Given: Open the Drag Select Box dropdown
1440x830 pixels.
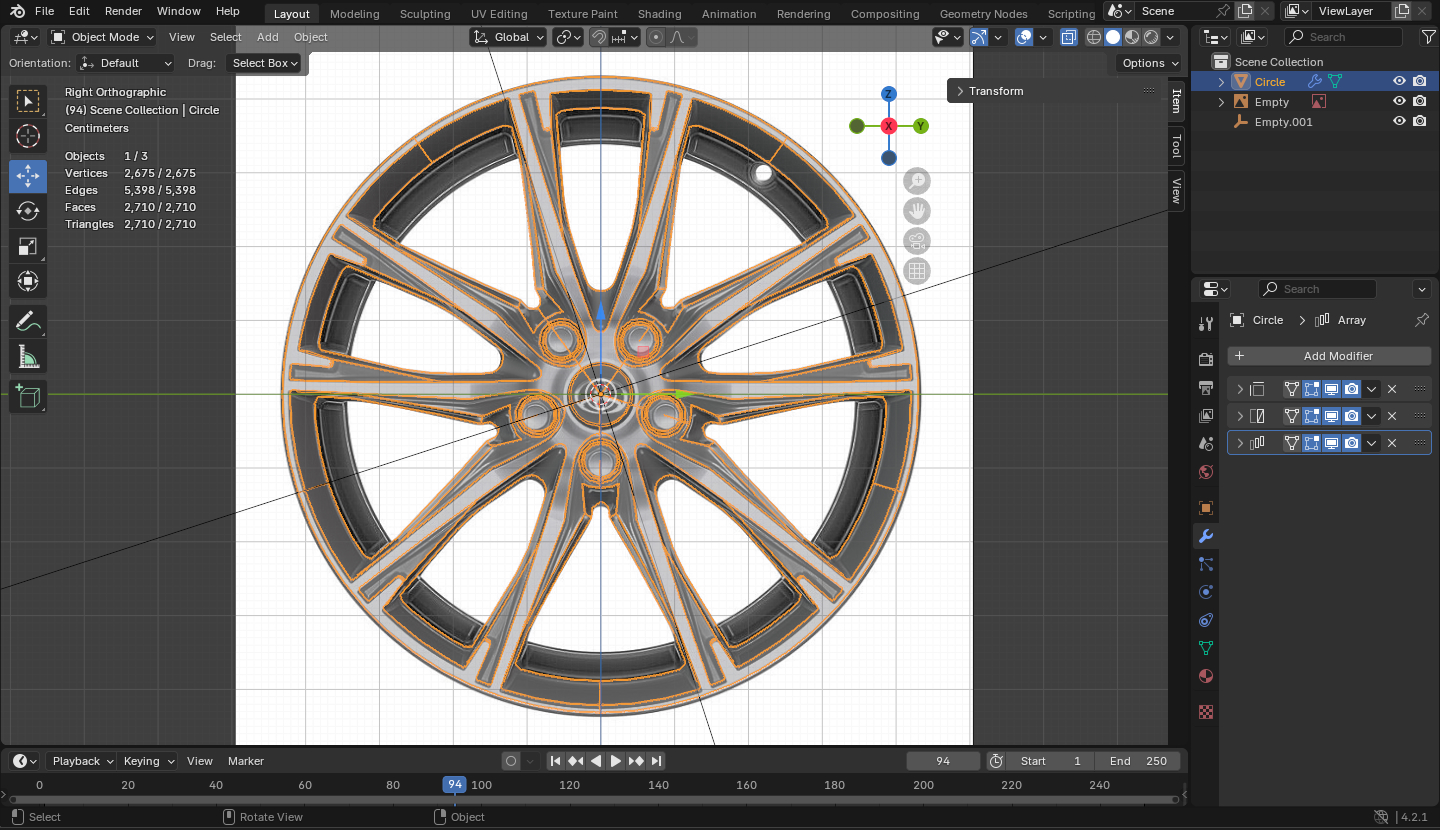Looking at the screenshot, I should pyautogui.click(x=265, y=63).
